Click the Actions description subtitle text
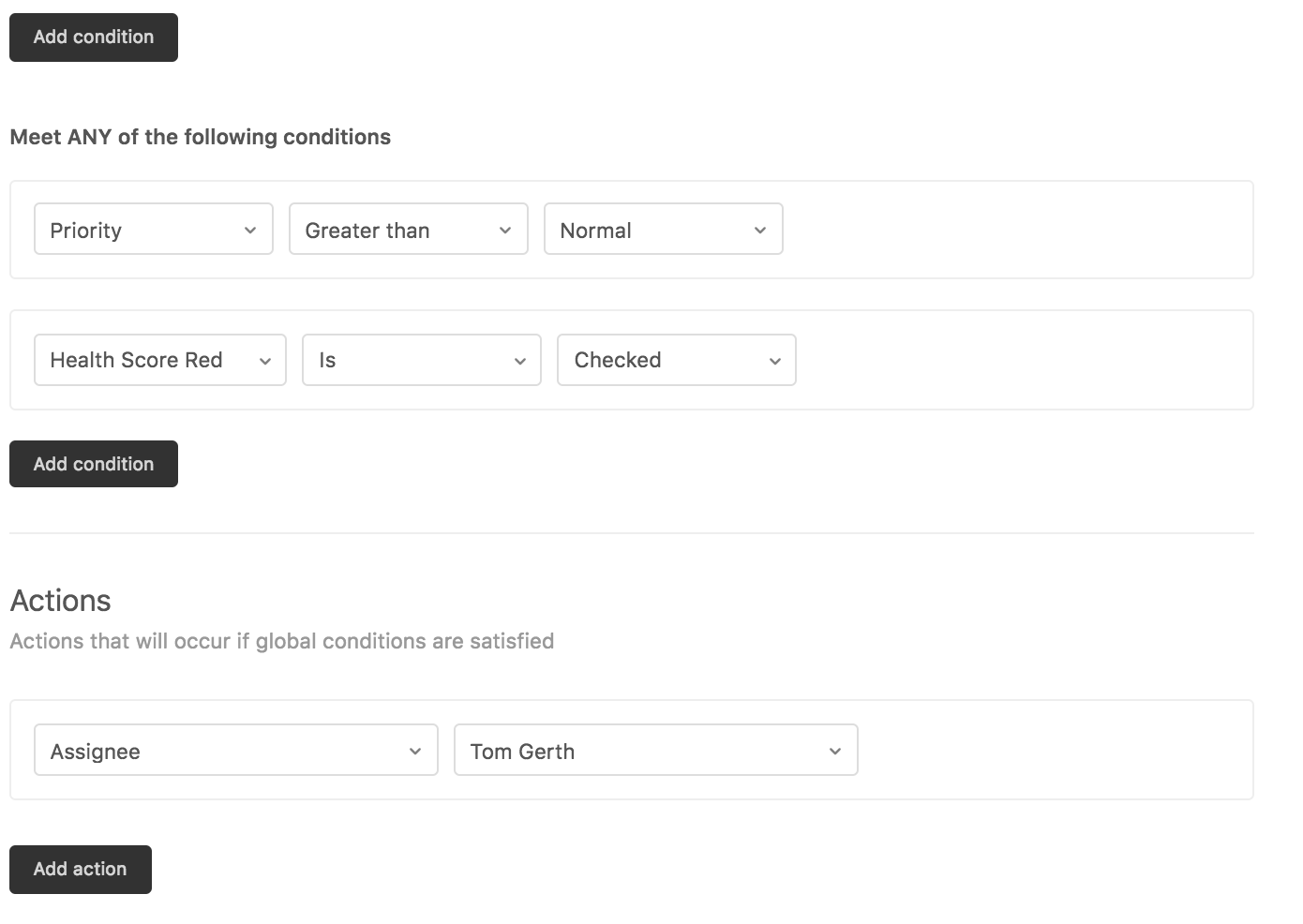Viewport: 1303px width, 924px height. 281,641
